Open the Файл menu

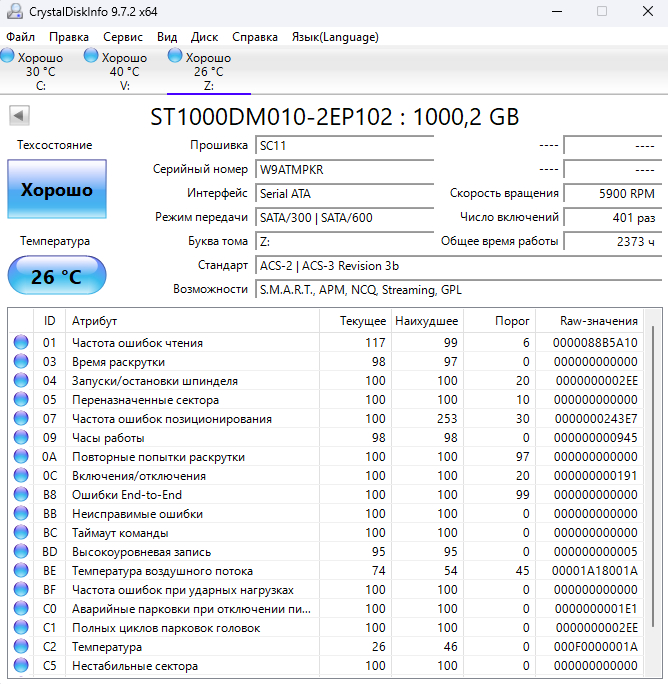[x=20, y=37]
